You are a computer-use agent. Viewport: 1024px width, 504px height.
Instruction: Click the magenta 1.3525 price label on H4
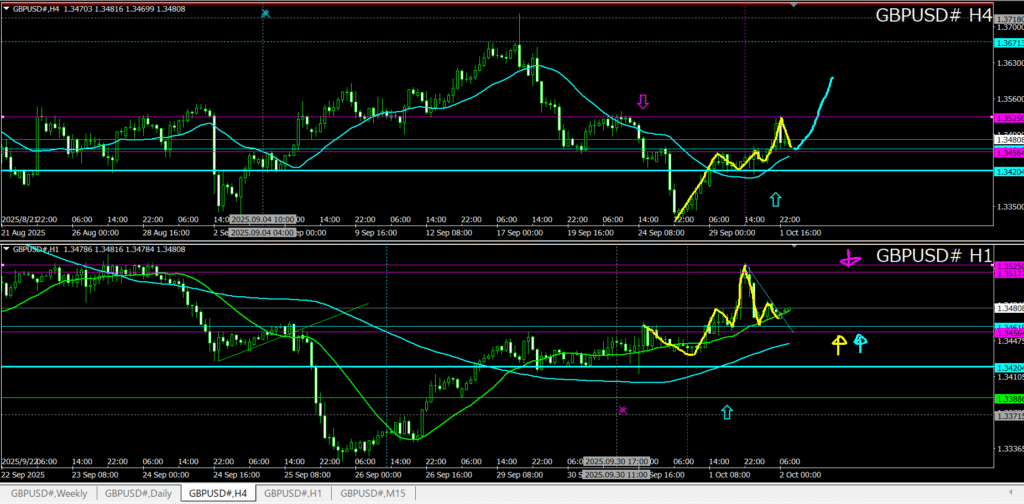(x=1008, y=118)
